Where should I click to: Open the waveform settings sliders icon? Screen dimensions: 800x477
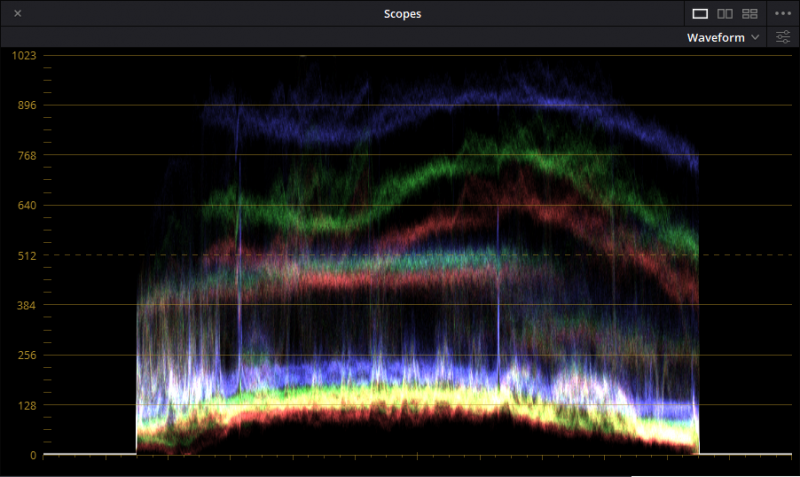(x=783, y=37)
